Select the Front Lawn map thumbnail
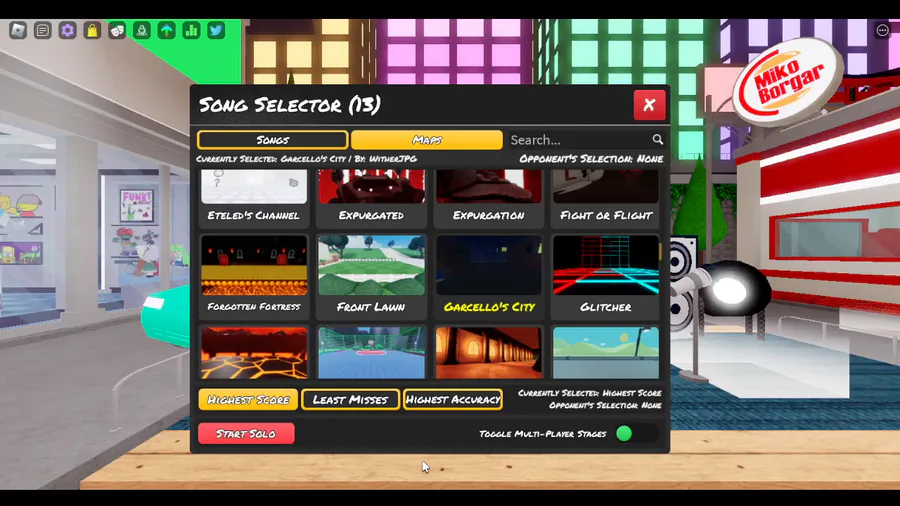Viewport: 900px width, 506px height. 371,265
